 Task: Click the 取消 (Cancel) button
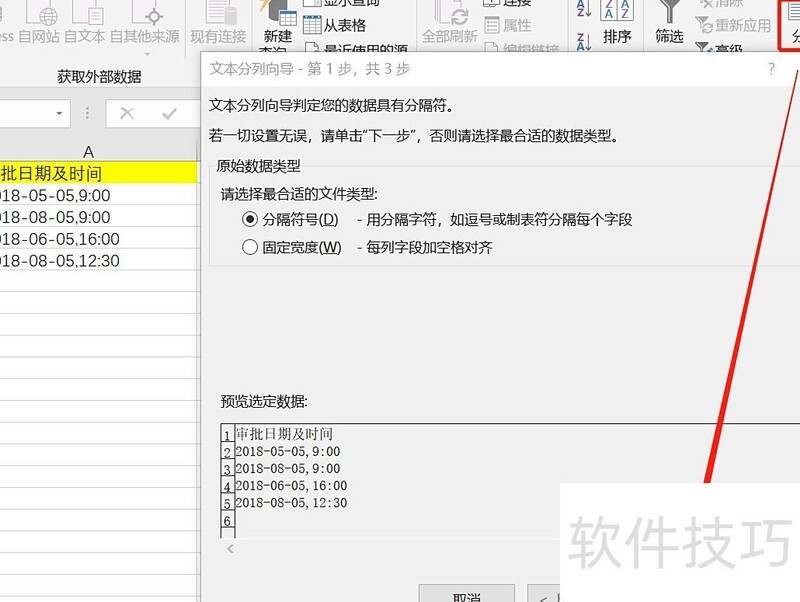467,596
